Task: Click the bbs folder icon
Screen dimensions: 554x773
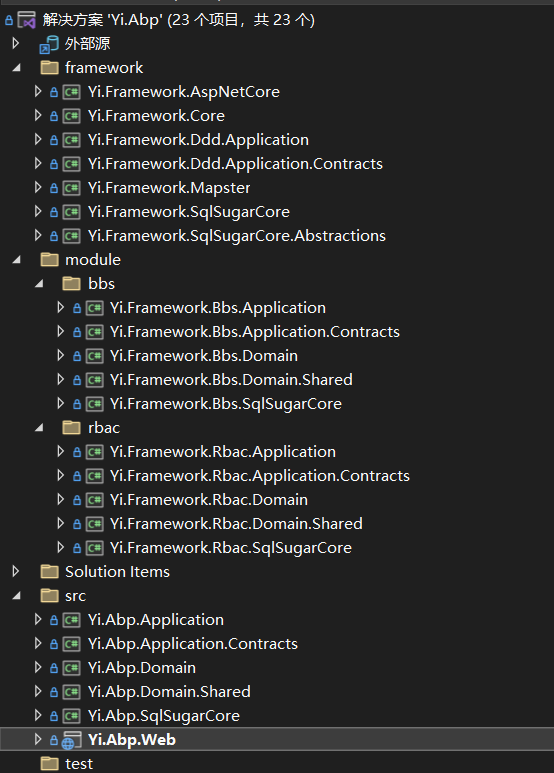Action: click(x=71, y=283)
